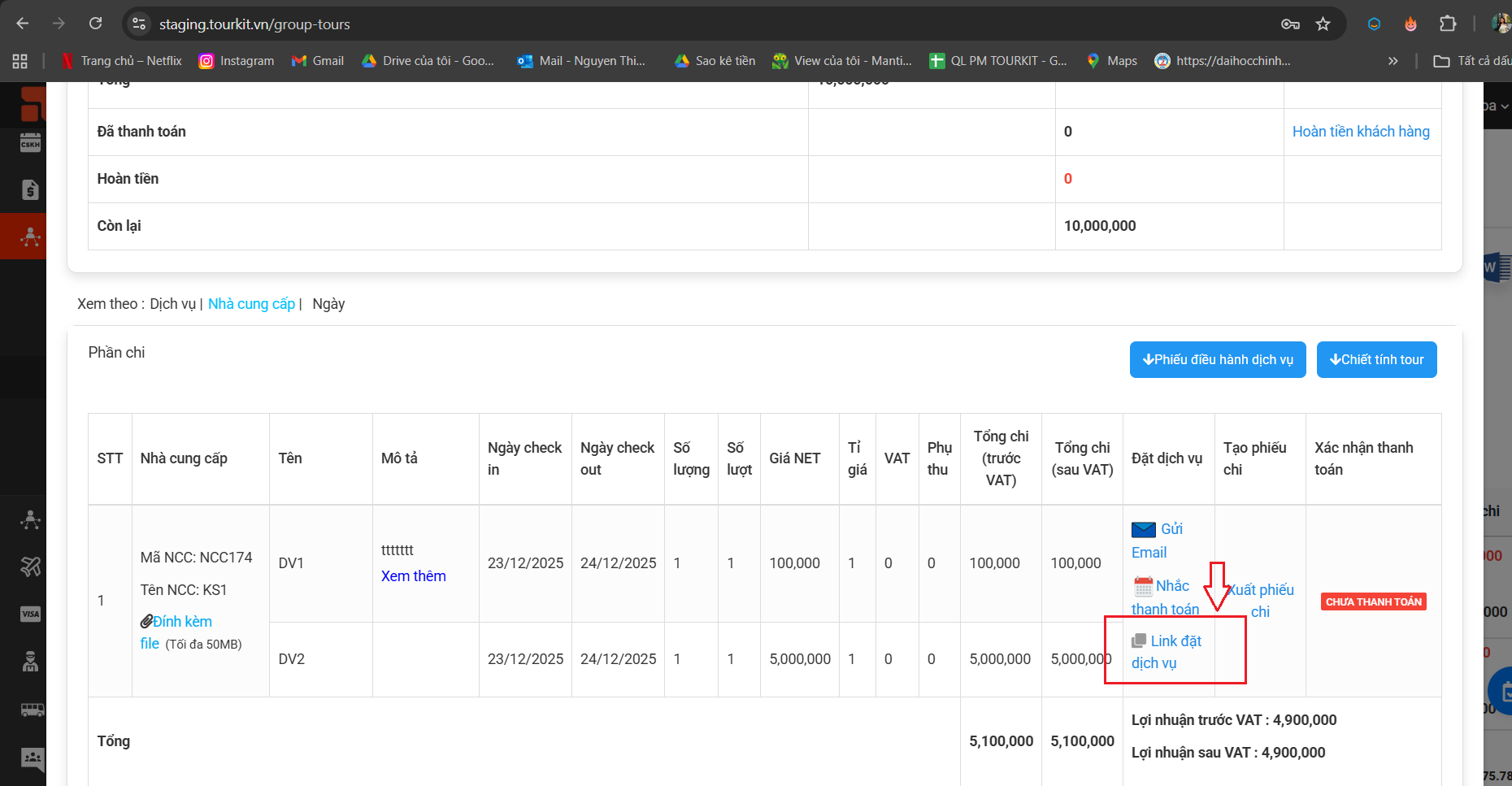The height and width of the screenshot is (786, 1512).
Task: Click the bus transport sidebar icon
Action: point(32,710)
